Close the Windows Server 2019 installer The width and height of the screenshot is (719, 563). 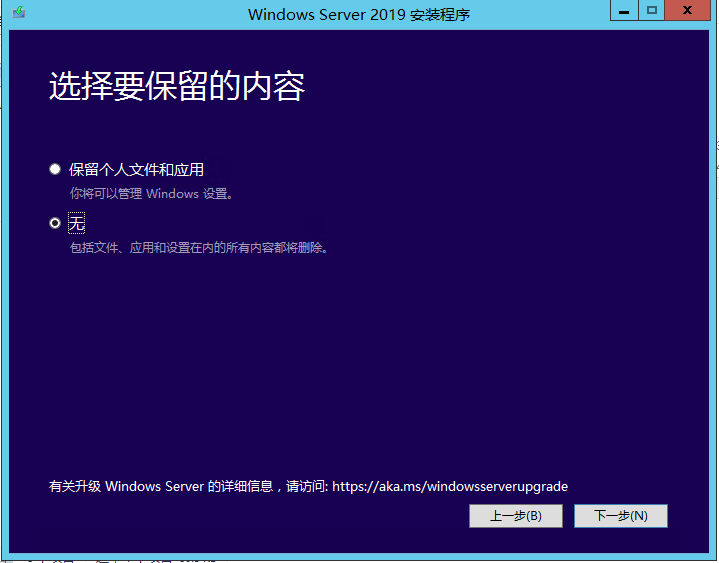687,11
